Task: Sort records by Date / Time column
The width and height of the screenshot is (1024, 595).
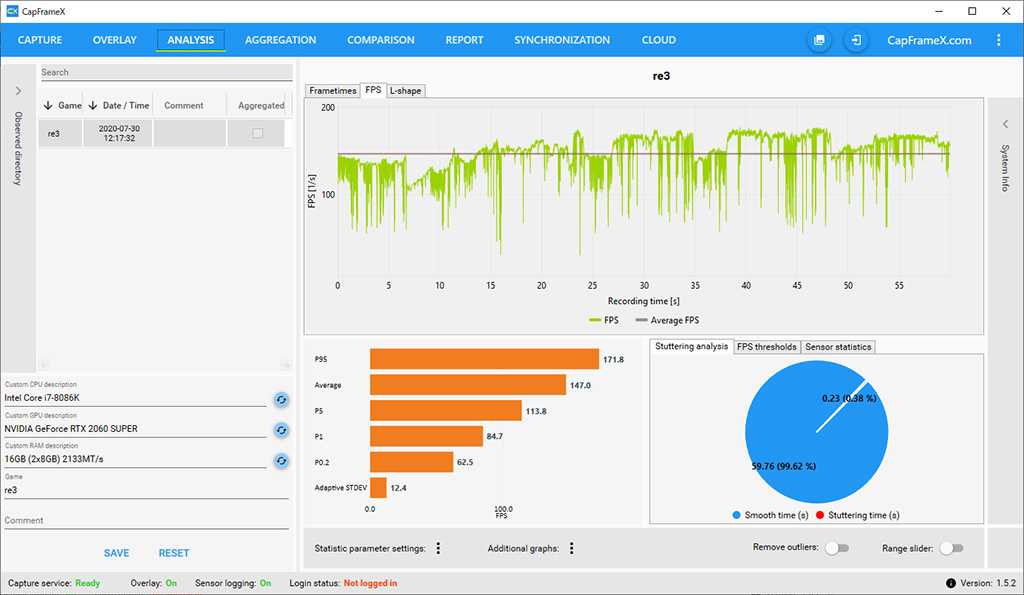Action: (117, 105)
